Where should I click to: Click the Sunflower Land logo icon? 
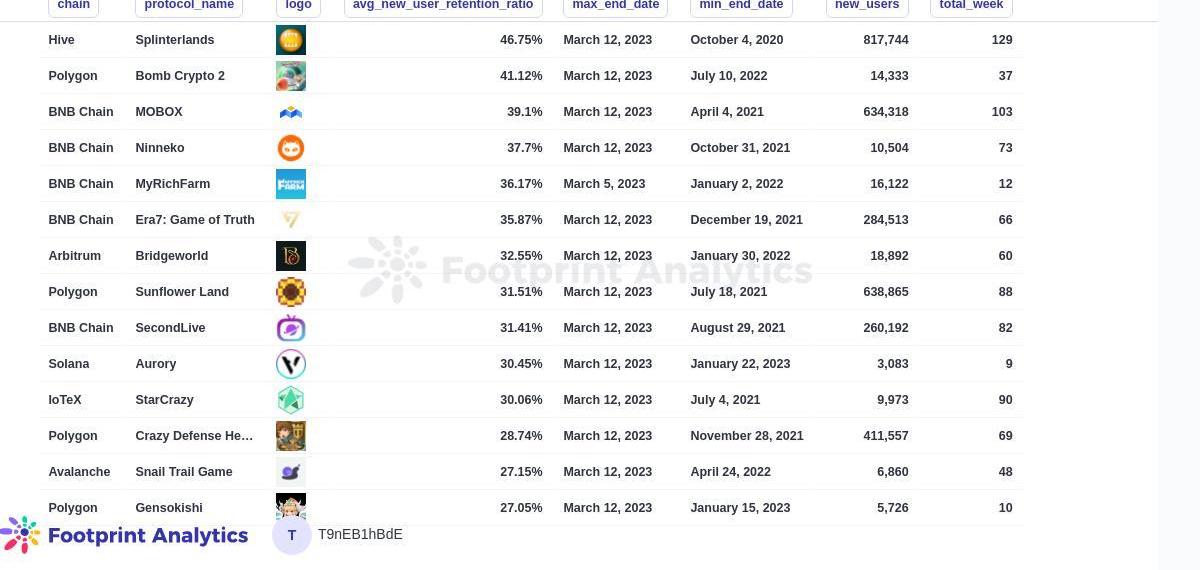click(290, 292)
